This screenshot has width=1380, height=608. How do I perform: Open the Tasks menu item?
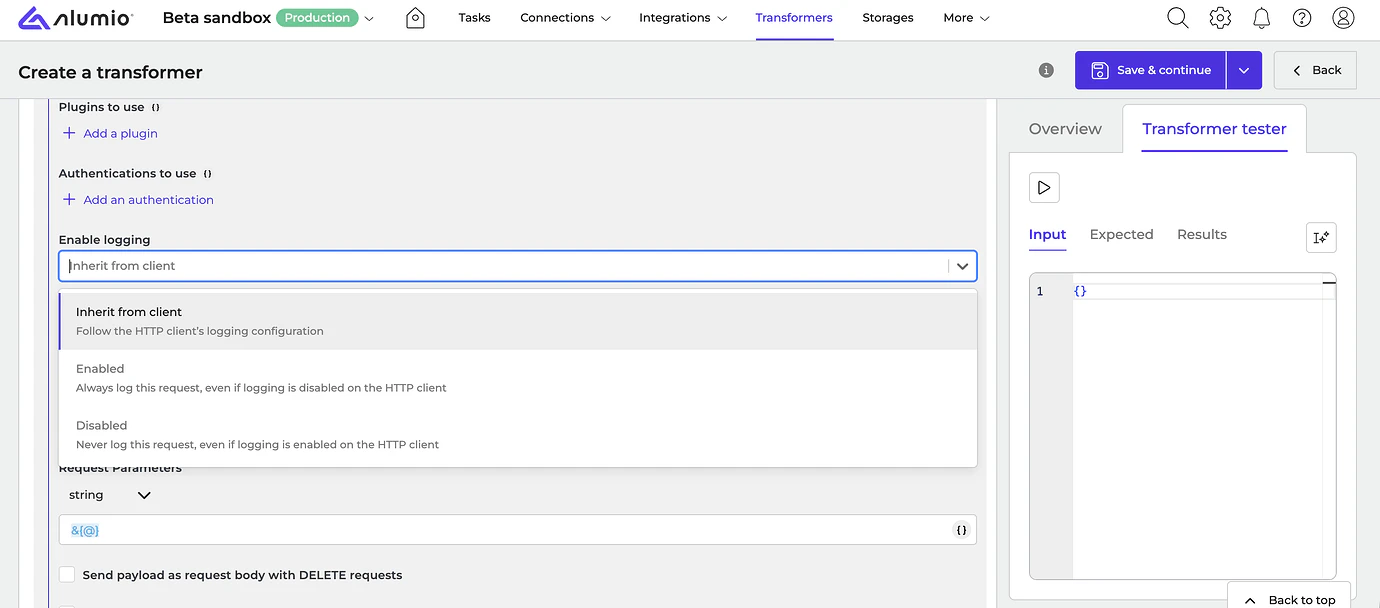point(474,18)
